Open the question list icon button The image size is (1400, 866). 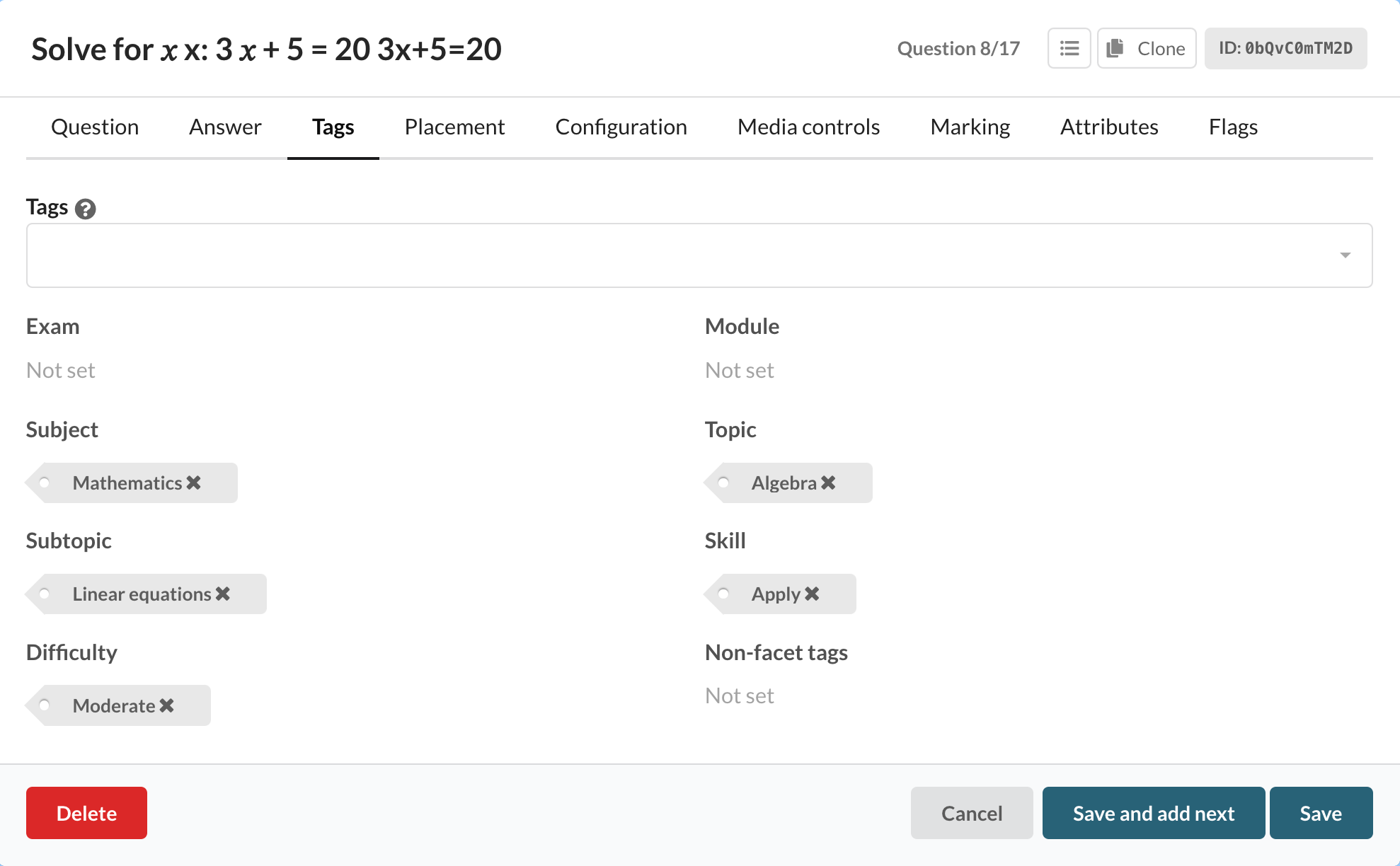pyautogui.click(x=1069, y=48)
